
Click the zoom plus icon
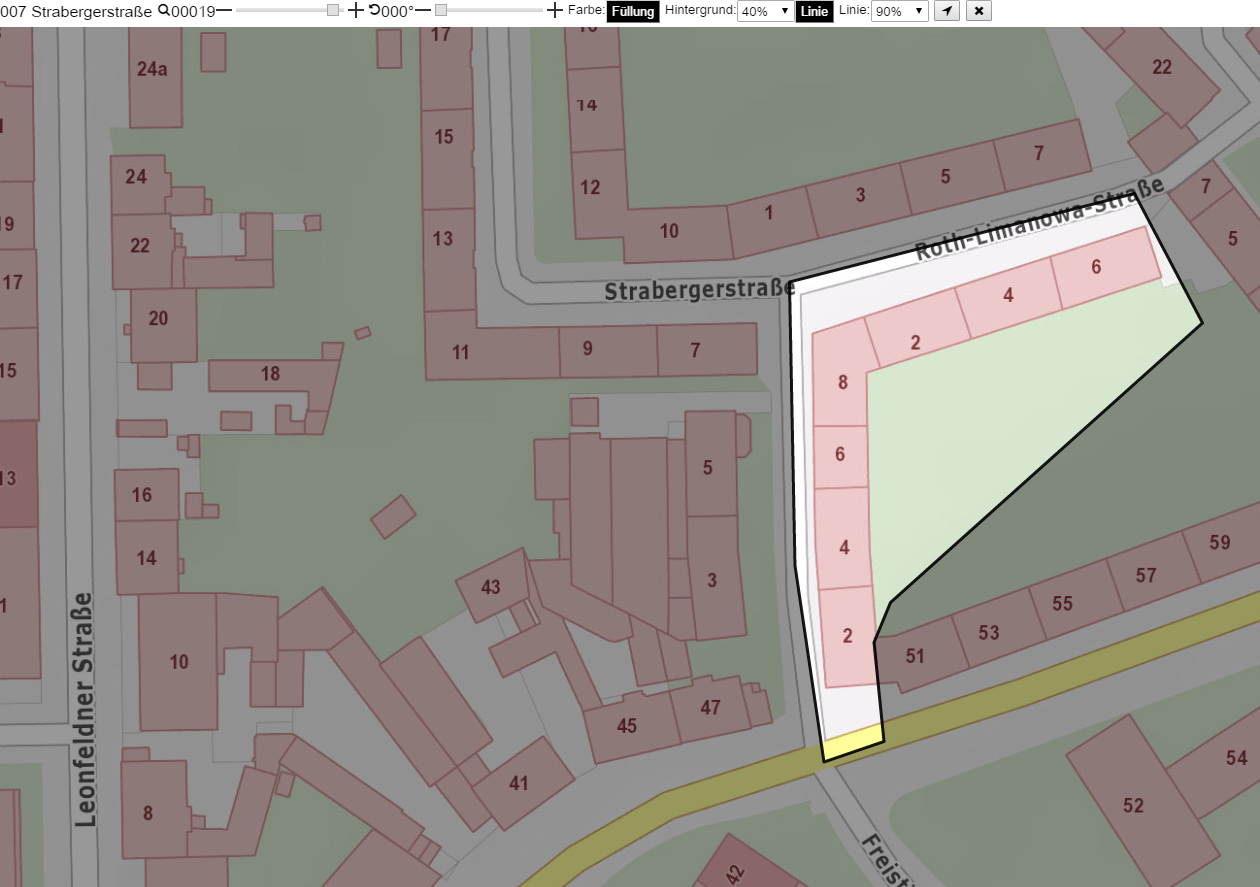pos(355,10)
